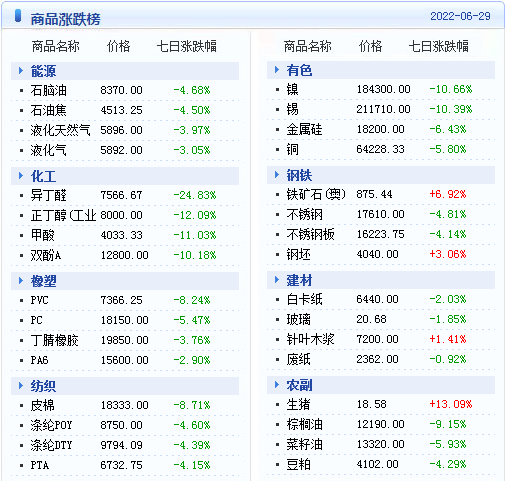This screenshot has width=506, height=481.
Task: Select the 镍 commodity
Action: coord(293,89)
